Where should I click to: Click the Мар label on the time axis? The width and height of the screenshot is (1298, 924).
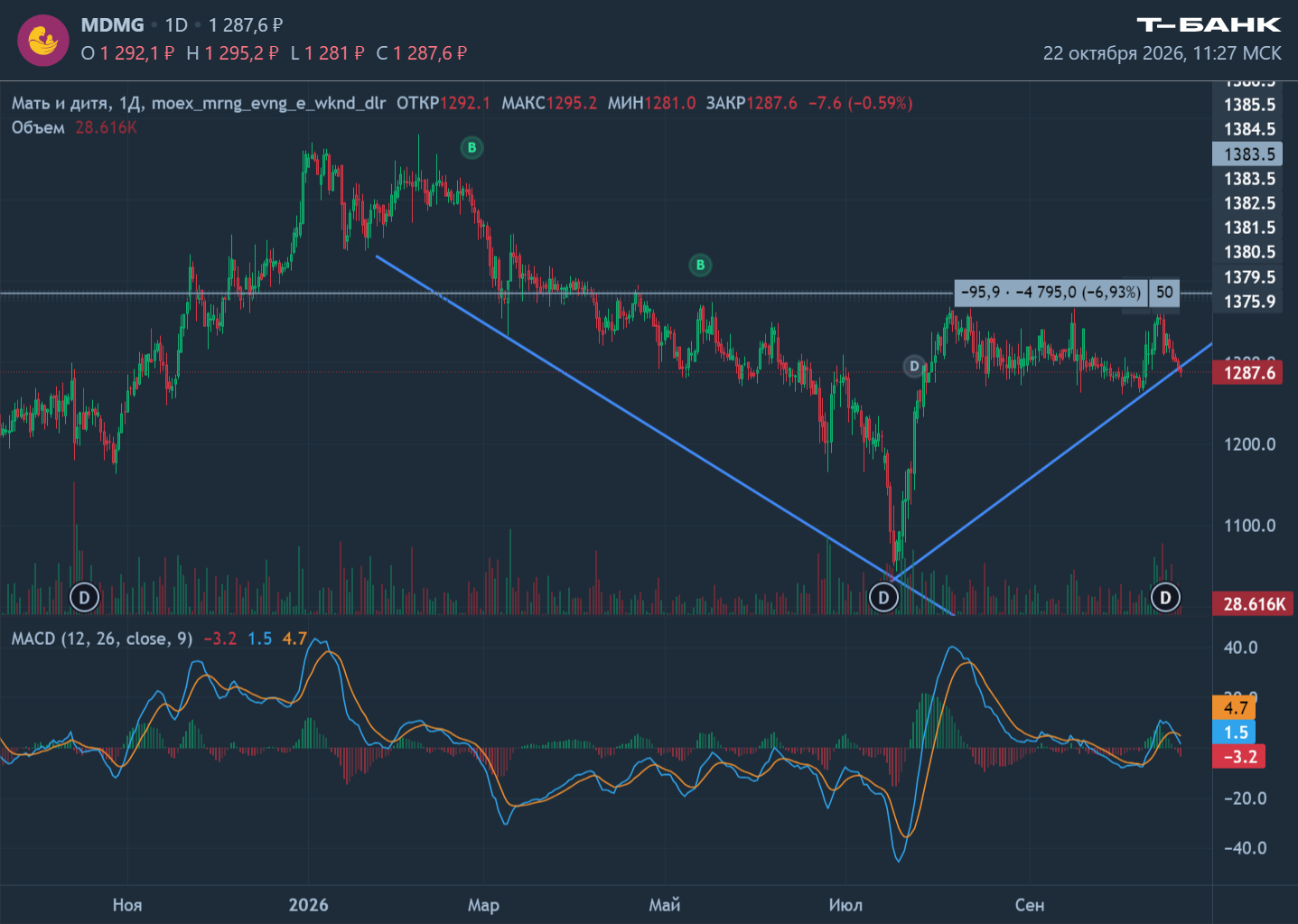pos(483,905)
